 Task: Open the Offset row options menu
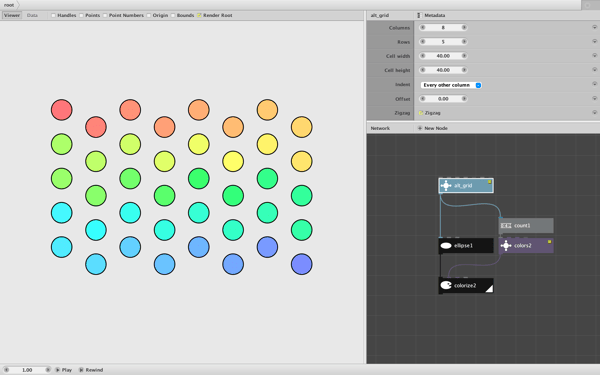click(x=594, y=98)
